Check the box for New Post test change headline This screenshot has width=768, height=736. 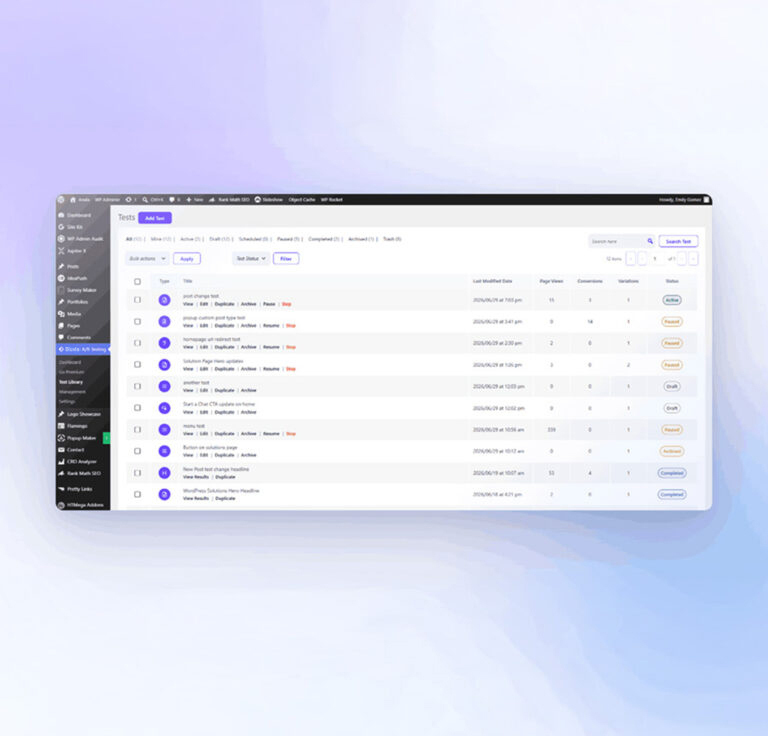point(138,473)
